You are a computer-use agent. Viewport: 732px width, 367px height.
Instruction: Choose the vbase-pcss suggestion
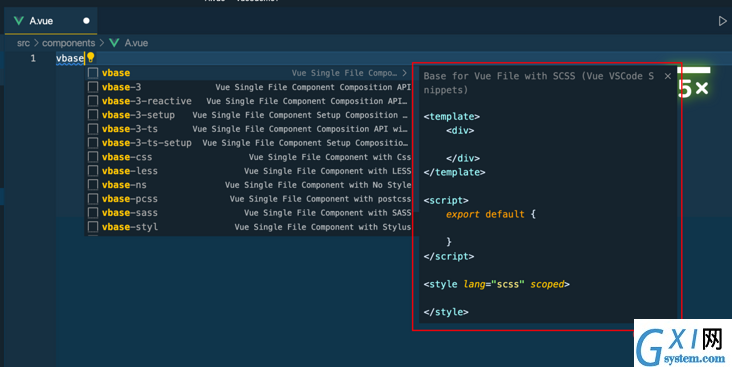point(249,199)
